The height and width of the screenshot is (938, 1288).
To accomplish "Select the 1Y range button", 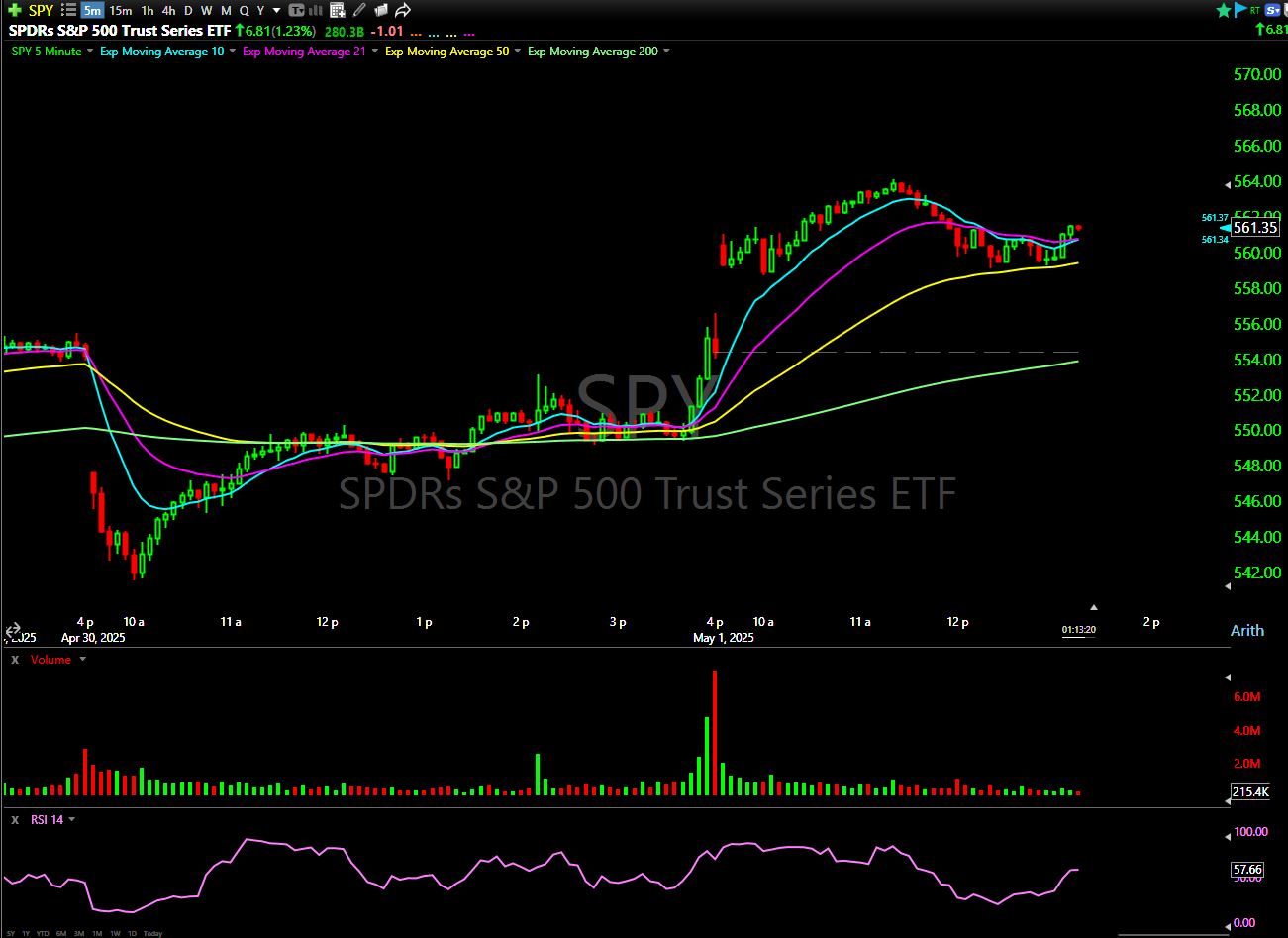I will [x=26, y=933].
